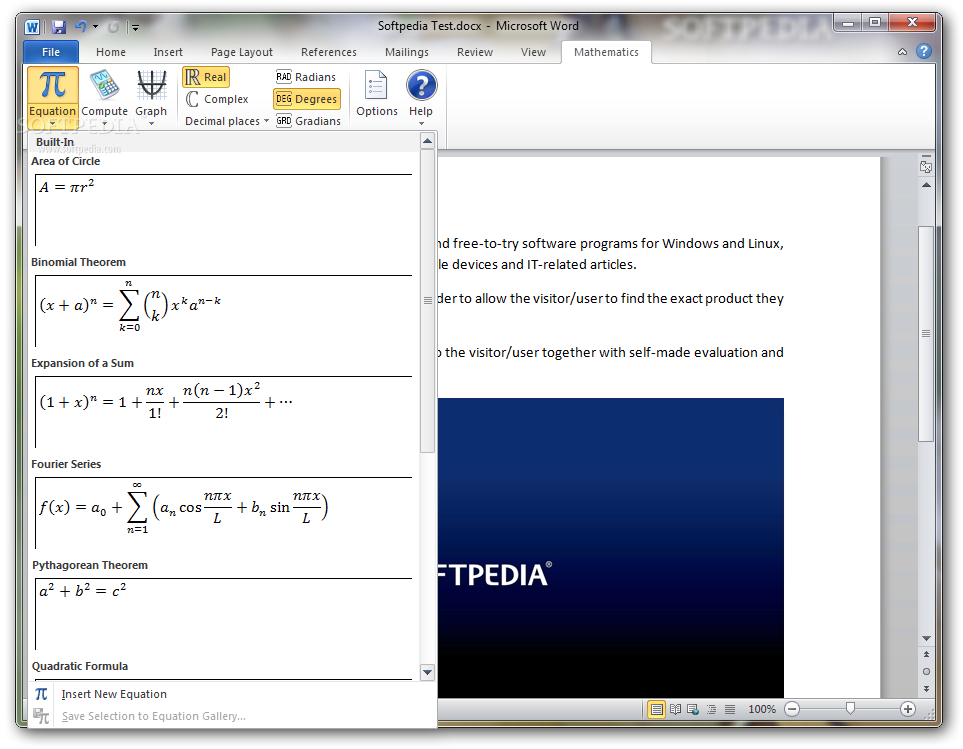
Task: Minimize the ribbon with the caret icon
Action: pos(902,52)
